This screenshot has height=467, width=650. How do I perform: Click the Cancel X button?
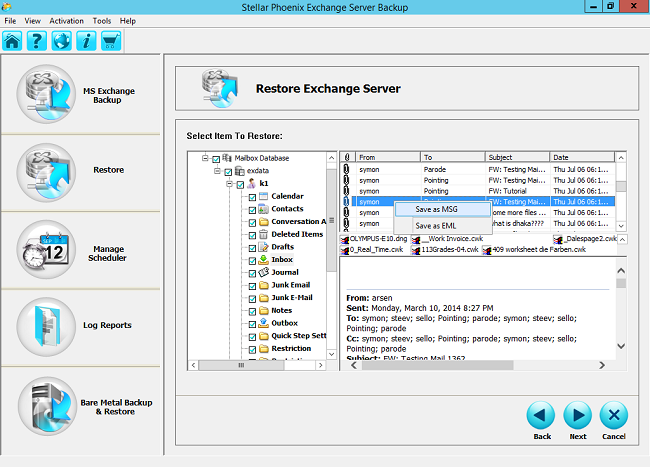coord(614,415)
